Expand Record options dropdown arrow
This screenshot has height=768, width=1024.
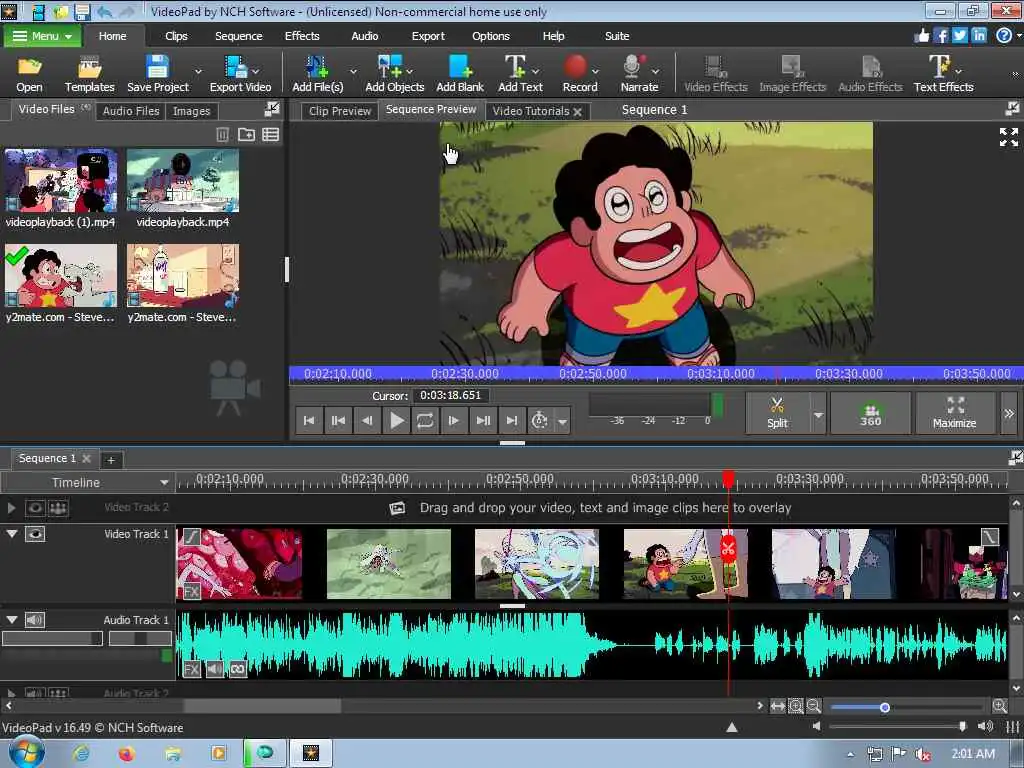tap(595, 71)
